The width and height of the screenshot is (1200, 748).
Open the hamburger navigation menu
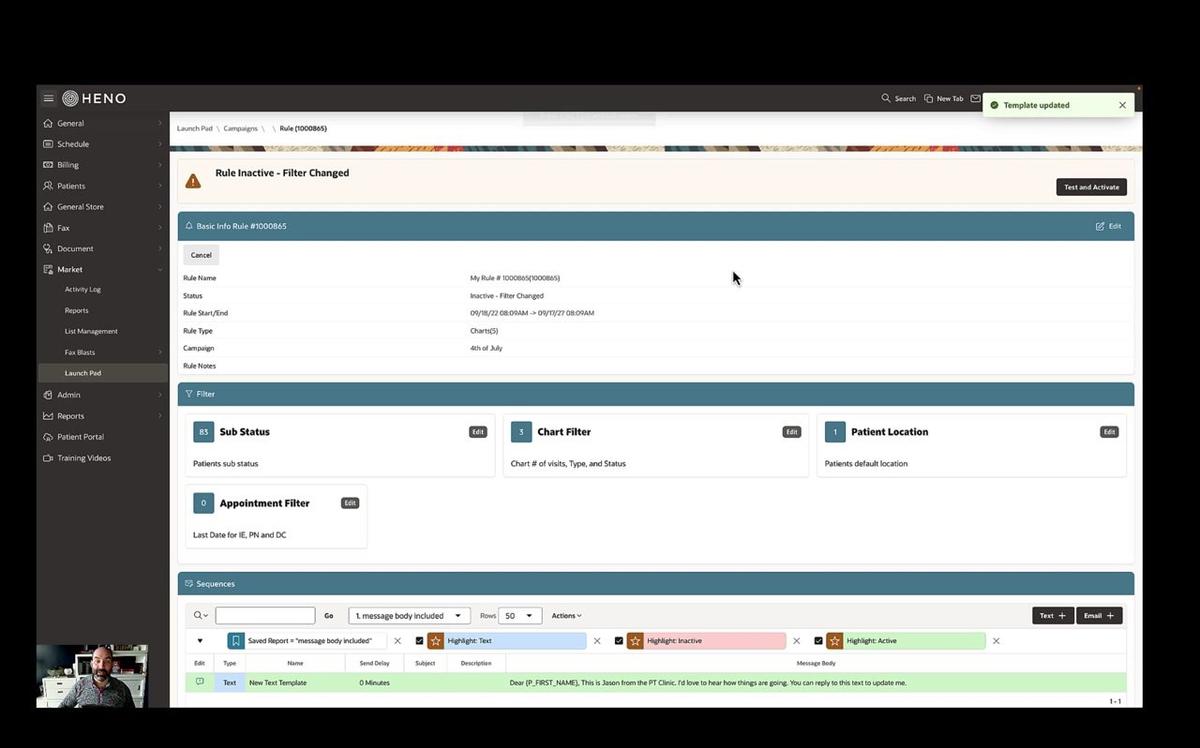pos(48,98)
